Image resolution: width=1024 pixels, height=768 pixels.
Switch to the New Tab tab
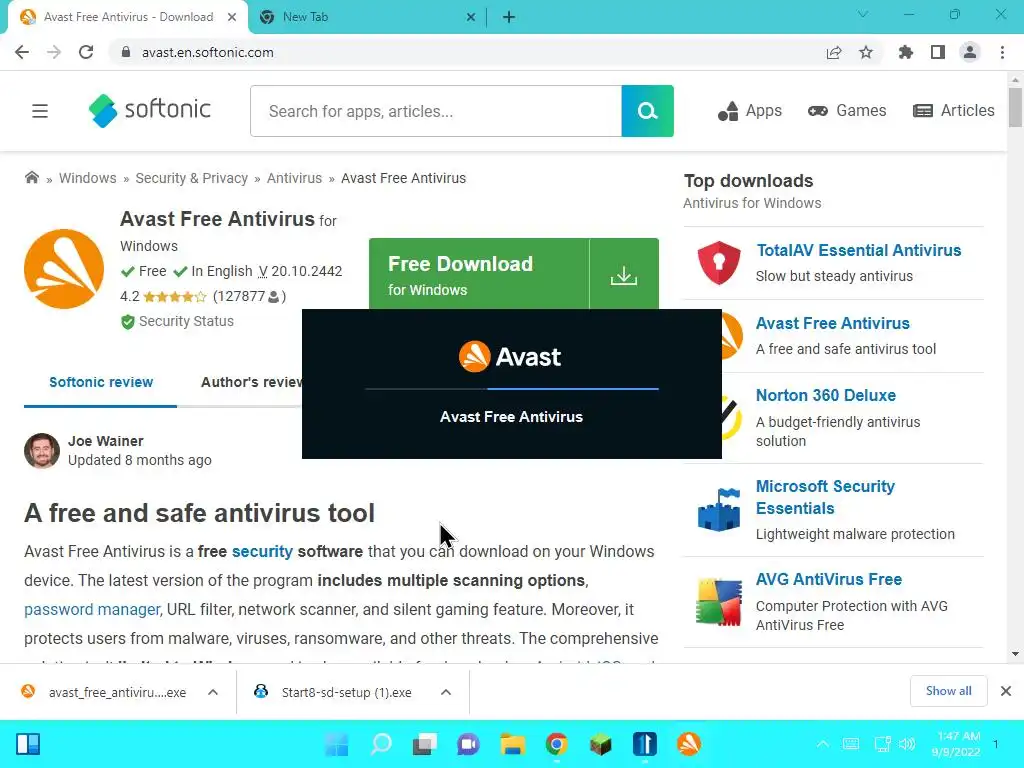(x=368, y=17)
